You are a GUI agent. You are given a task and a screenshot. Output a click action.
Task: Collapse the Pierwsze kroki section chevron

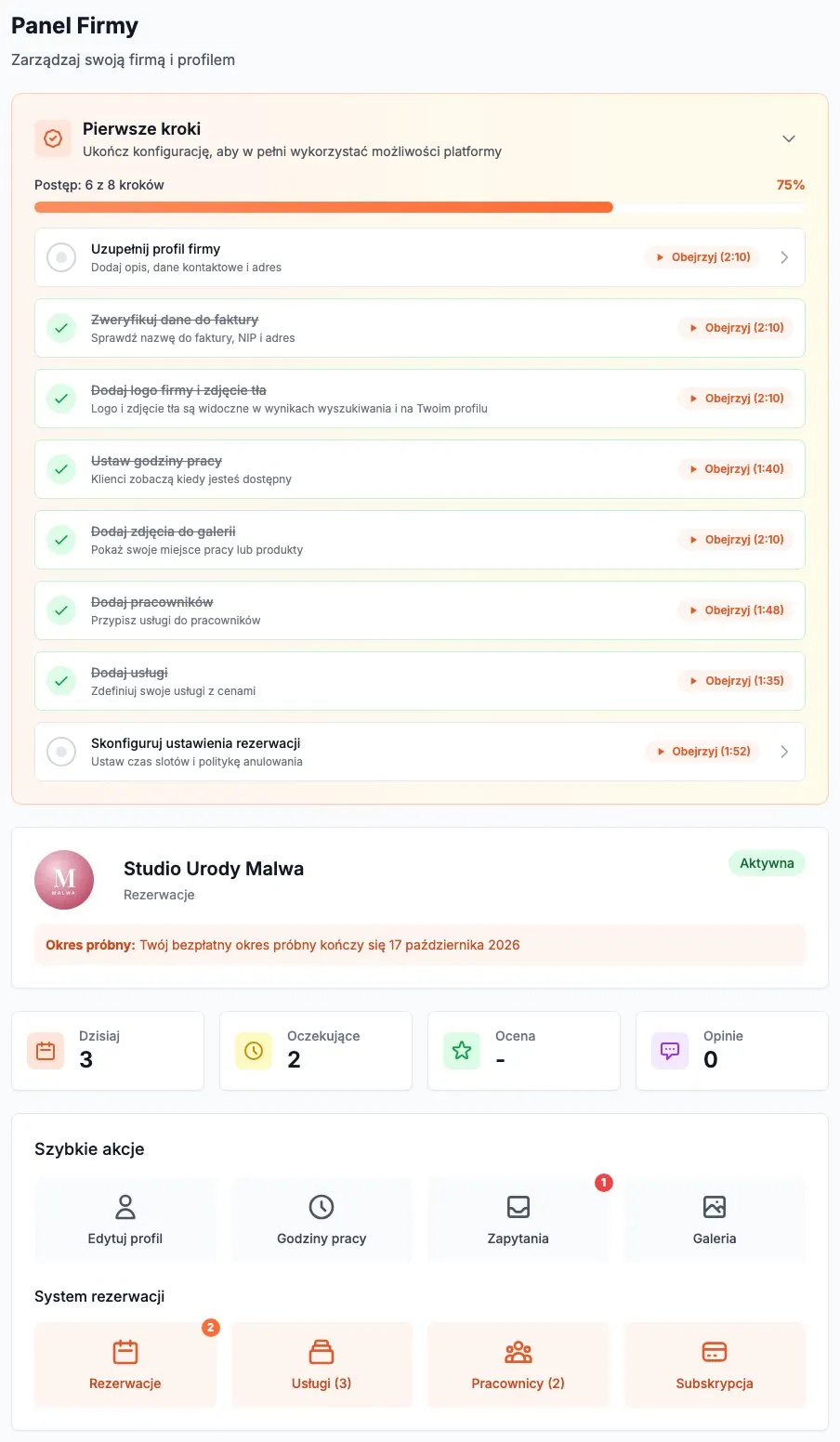point(789,139)
